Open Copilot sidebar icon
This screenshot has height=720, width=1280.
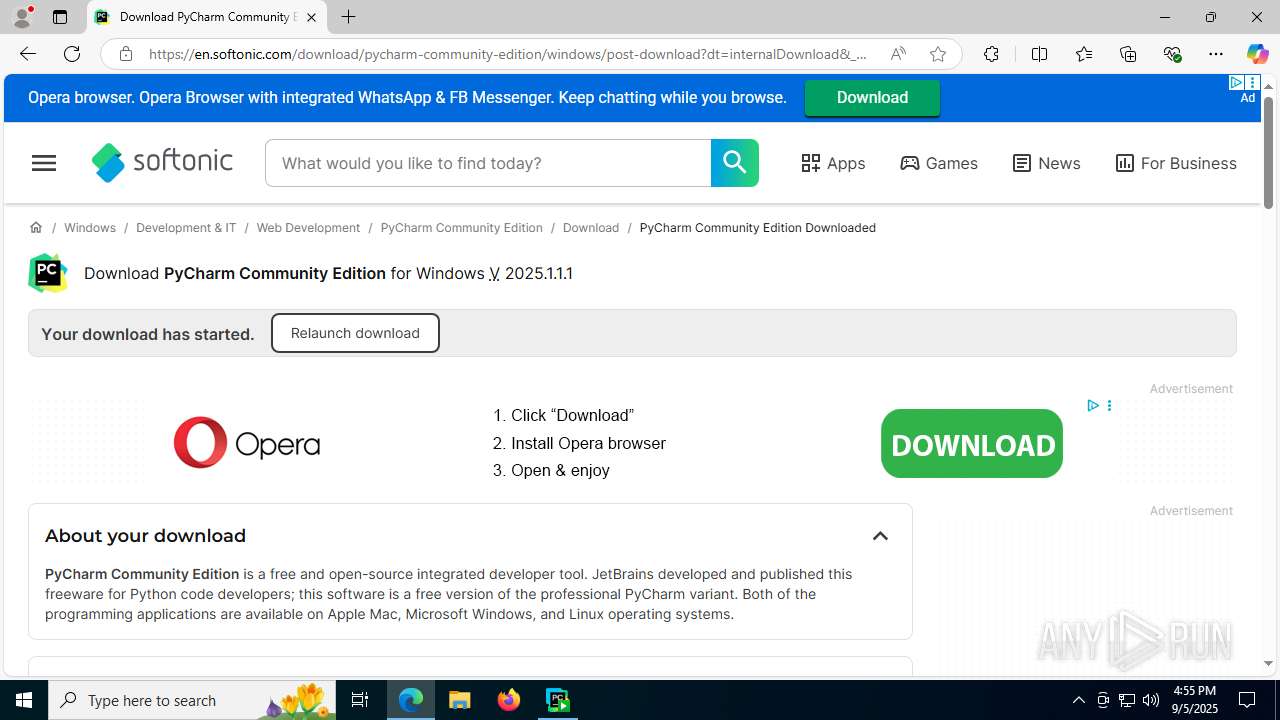pyautogui.click(x=1257, y=54)
